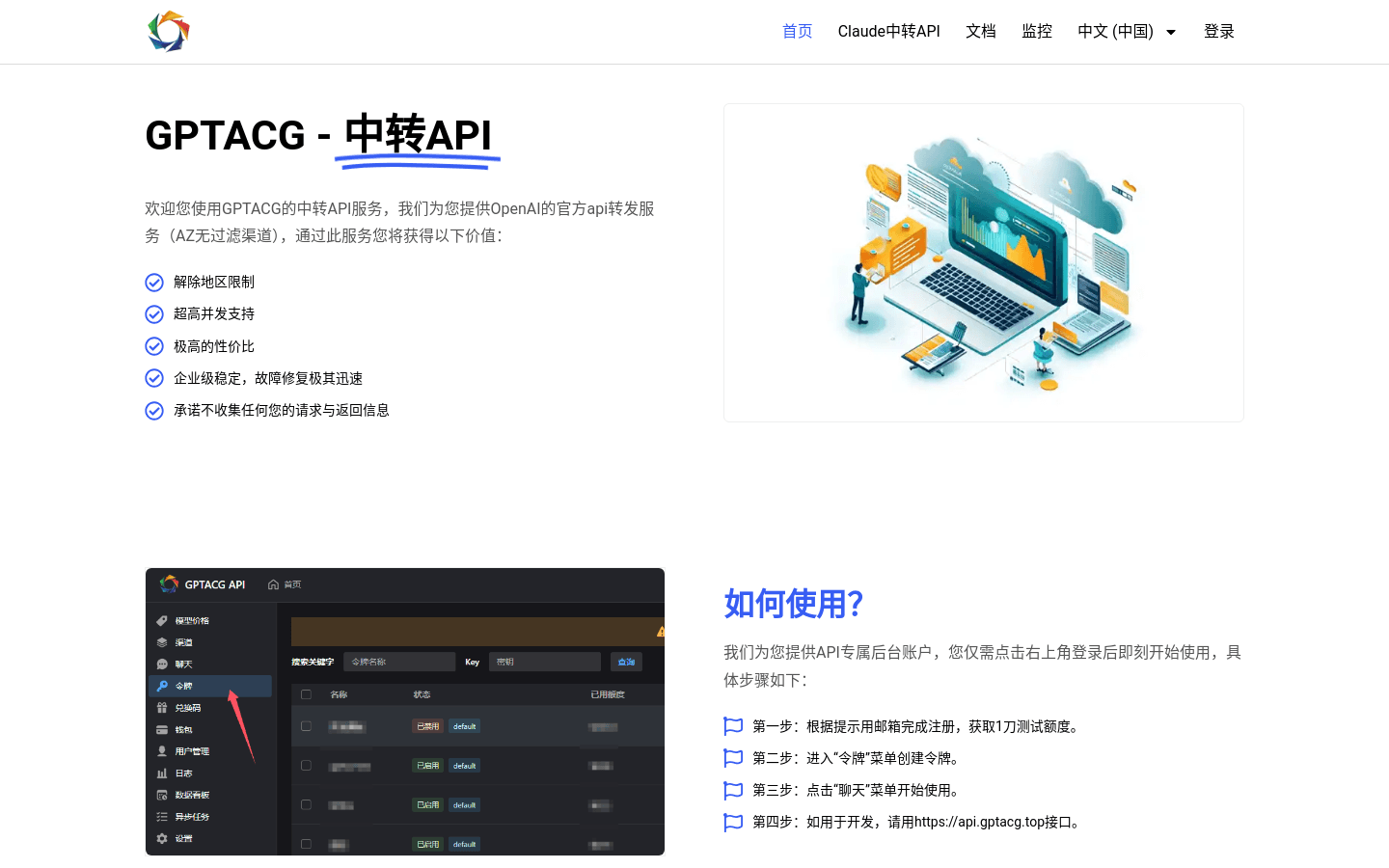Click the text 解除地区限制
Image resolution: width=1389 pixels, height=868 pixels.
[x=214, y=283]
